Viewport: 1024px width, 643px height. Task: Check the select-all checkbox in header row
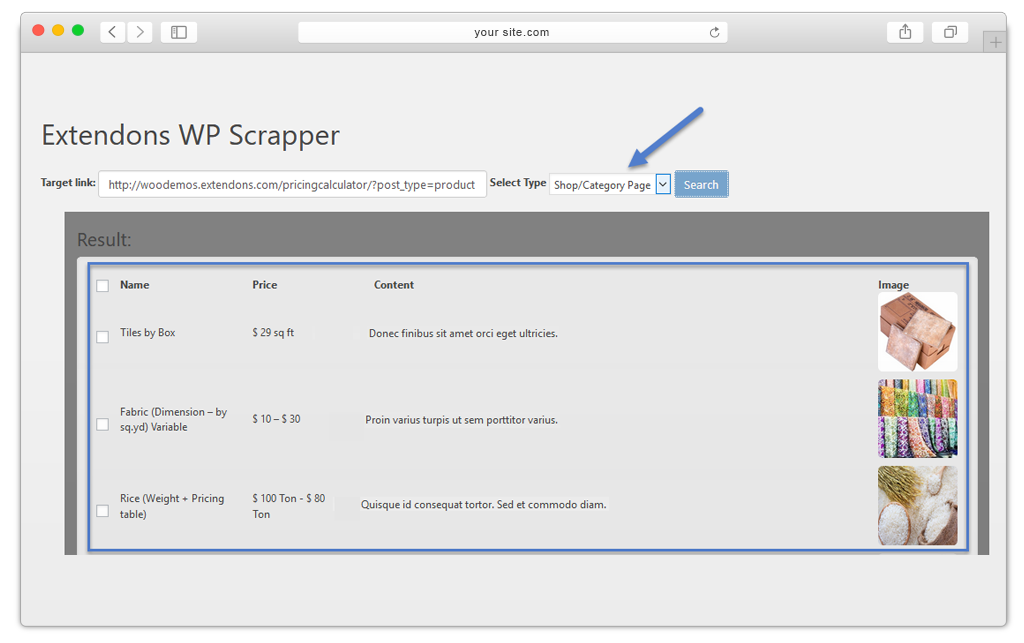click(x=102, y=286)
